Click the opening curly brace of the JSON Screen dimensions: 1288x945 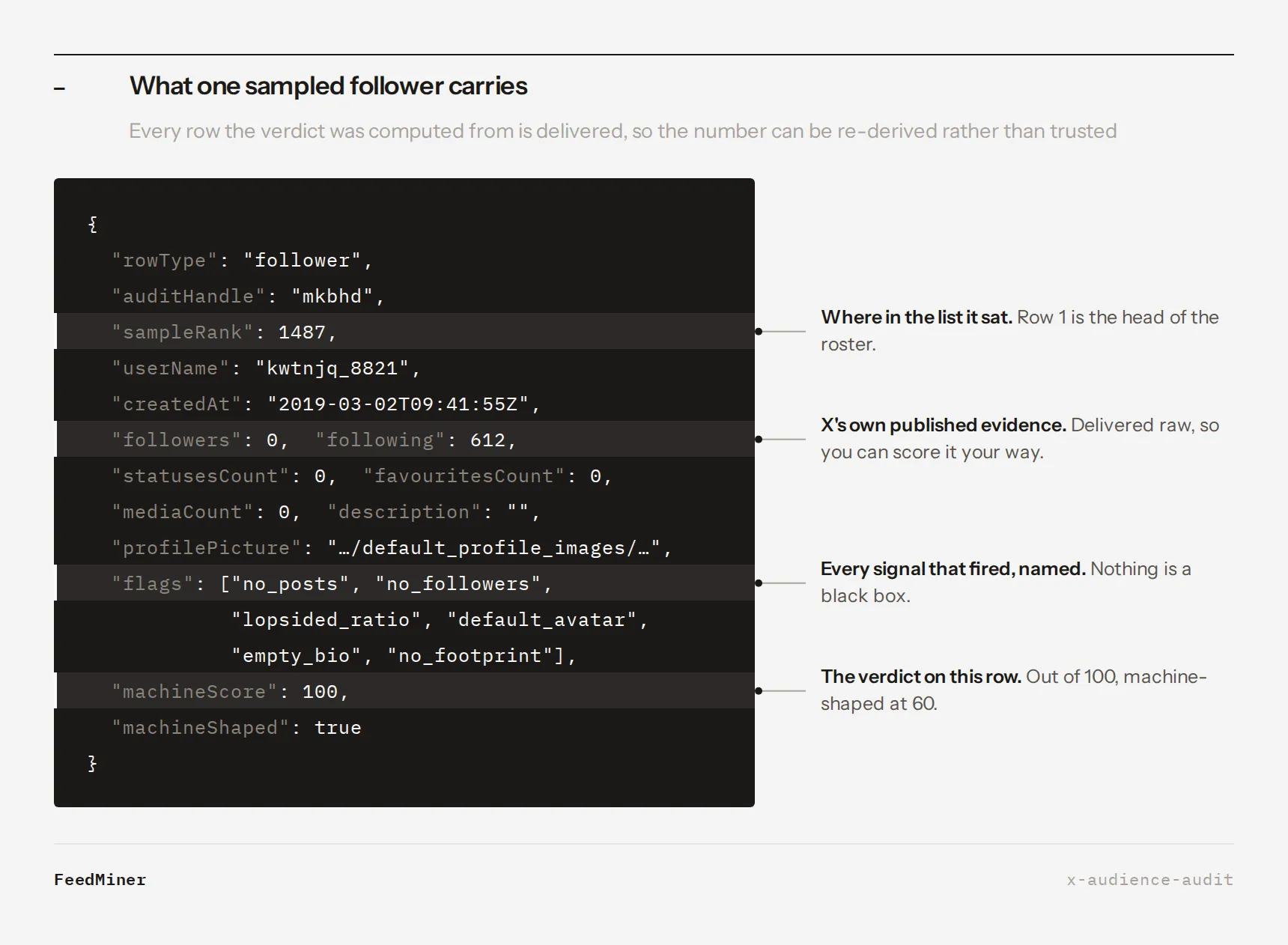93,224
